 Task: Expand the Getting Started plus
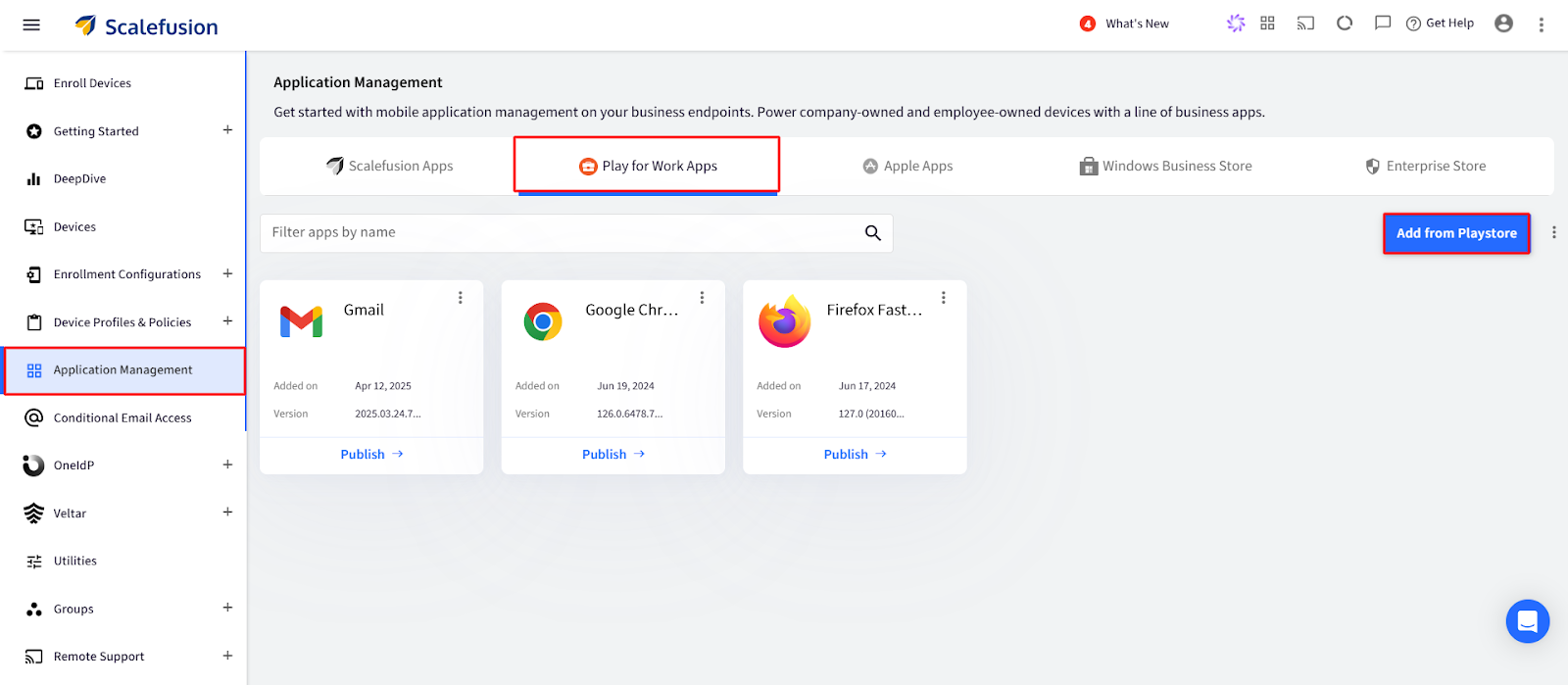[x=227, y=129]
